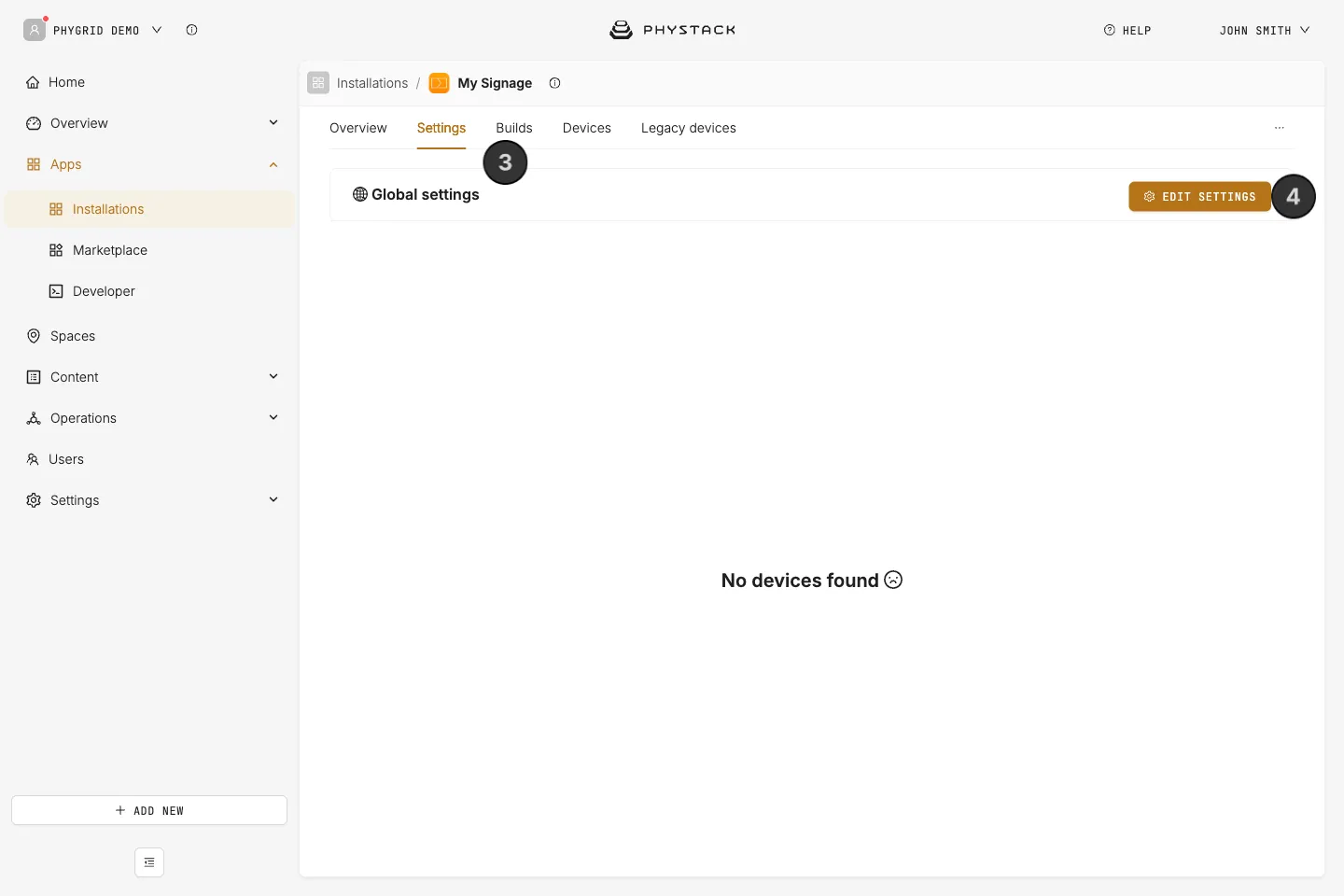This screenshot has height=896, width=1344.
Task: Click the Phystack logo in header
Action: point(672,30)
